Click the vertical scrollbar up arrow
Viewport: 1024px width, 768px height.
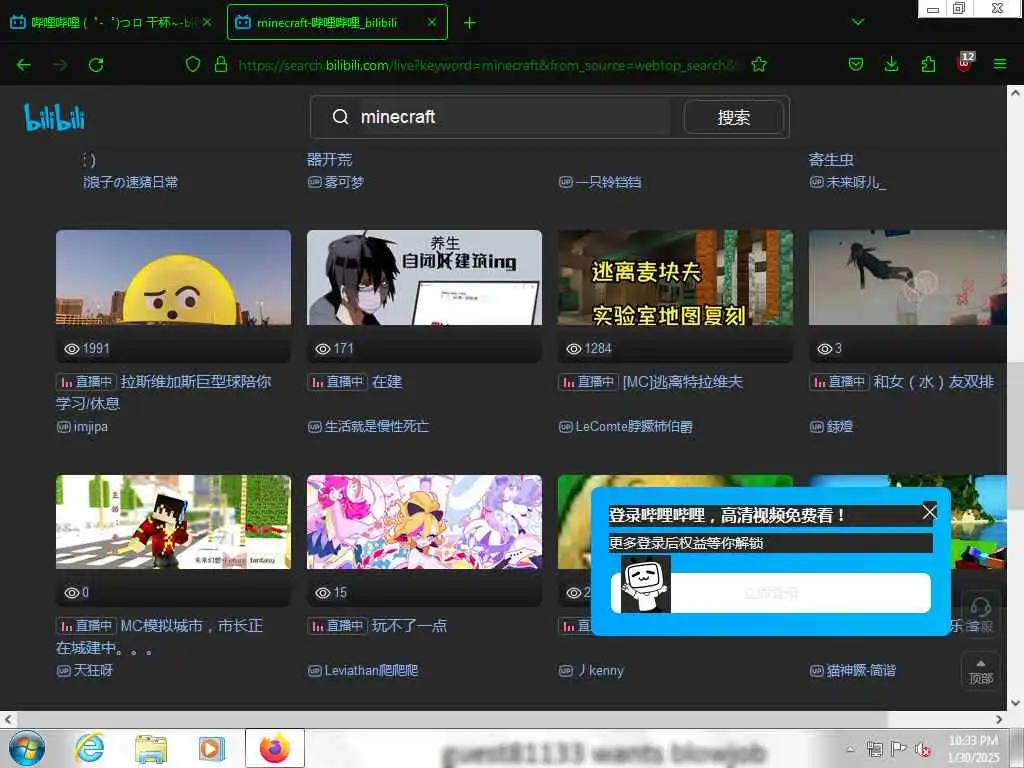click(1015, 93)
